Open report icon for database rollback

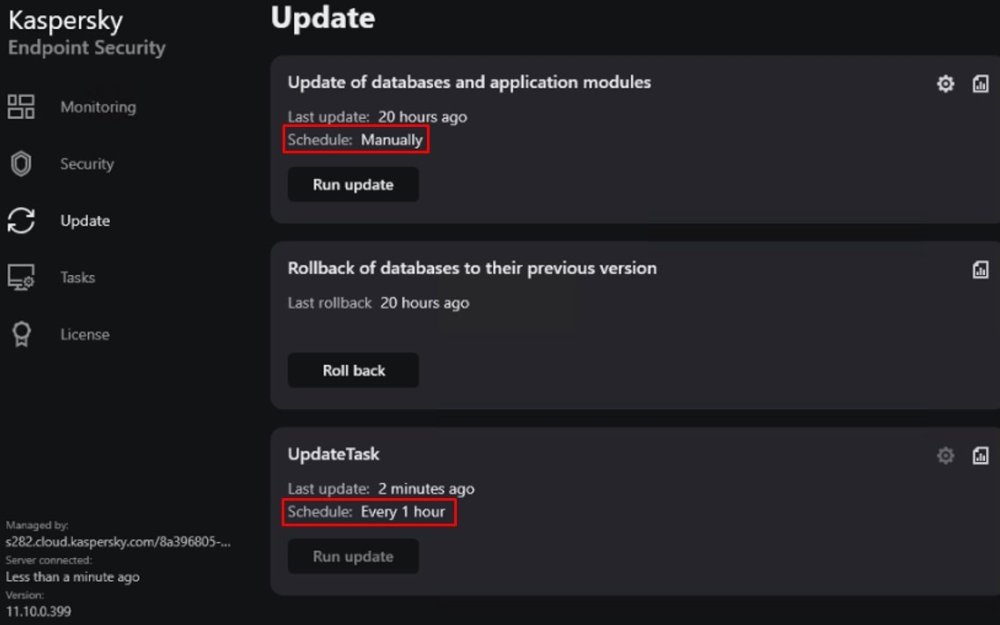click(x=980, y=270)
